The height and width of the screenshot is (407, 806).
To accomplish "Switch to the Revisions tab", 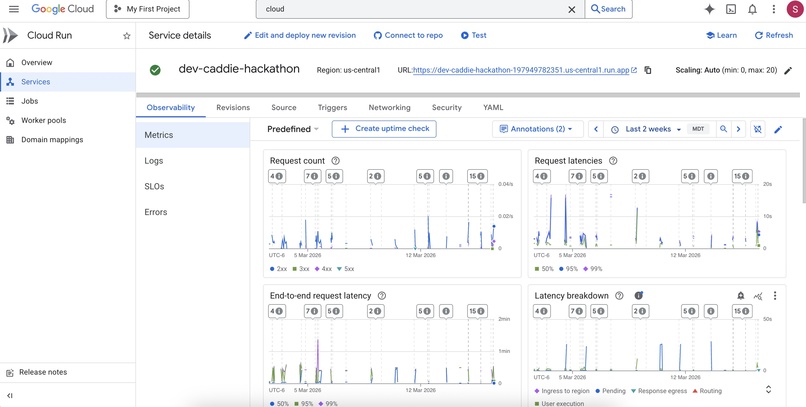I will [233, 108].
